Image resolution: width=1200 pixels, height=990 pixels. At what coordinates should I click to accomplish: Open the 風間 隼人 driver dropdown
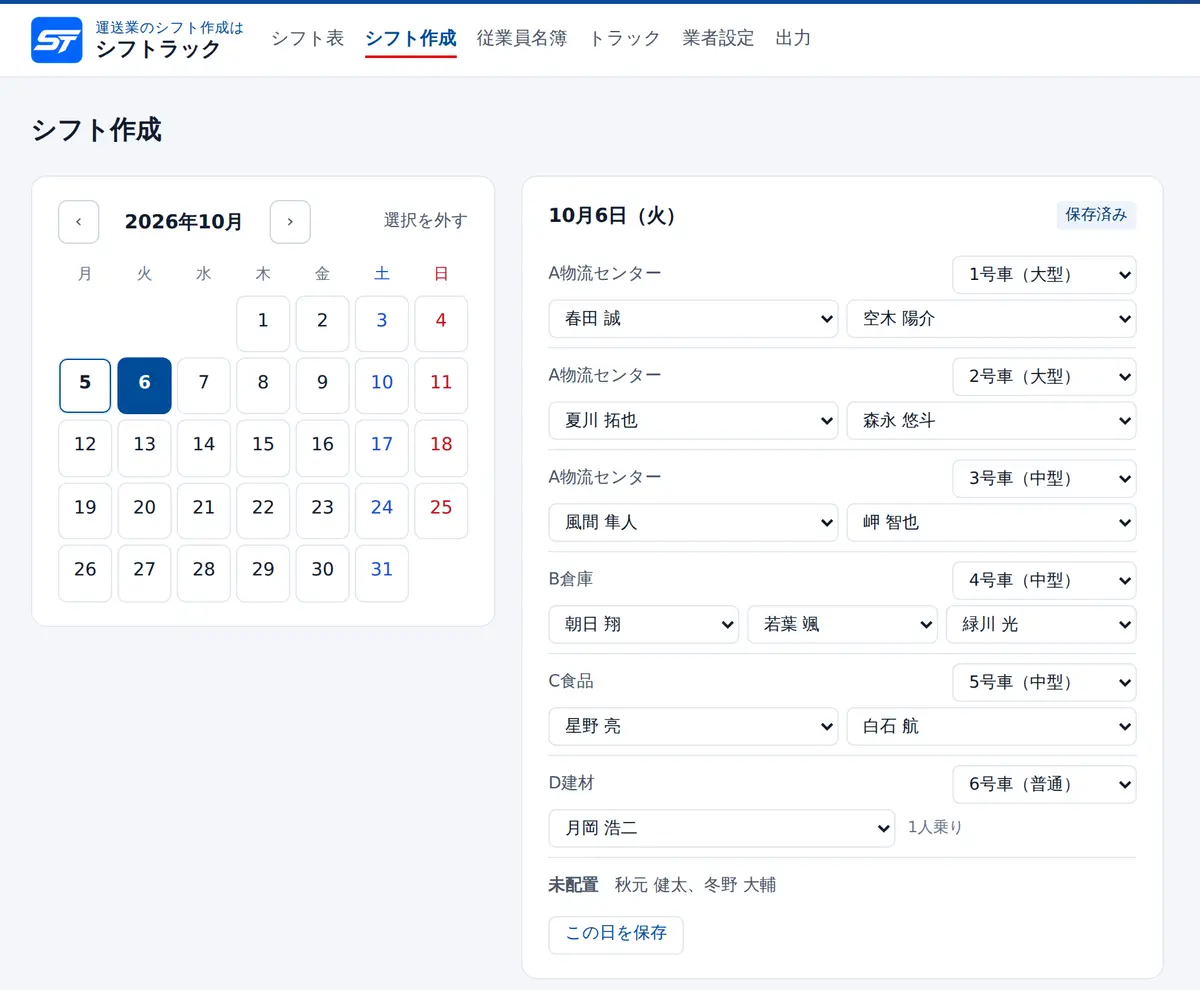click(x=694, y=523)
